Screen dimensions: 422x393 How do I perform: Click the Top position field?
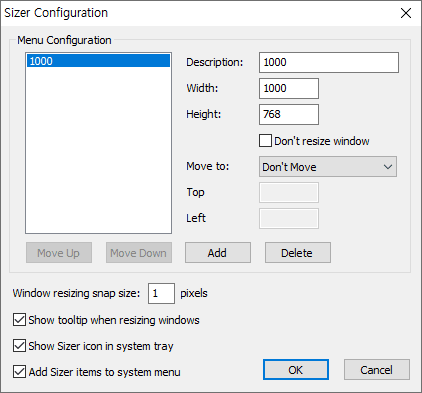pos(289,192)
